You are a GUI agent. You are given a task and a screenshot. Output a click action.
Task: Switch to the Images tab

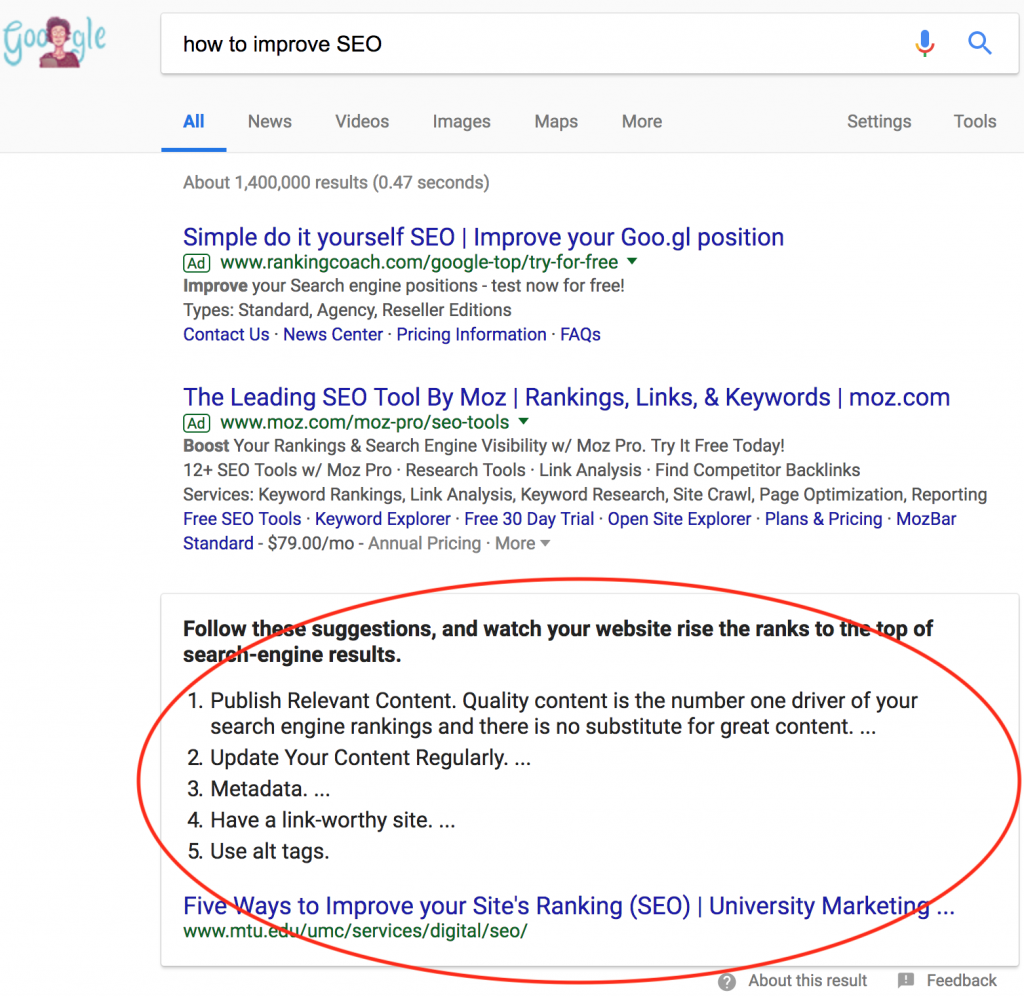[x=461, y=121]
